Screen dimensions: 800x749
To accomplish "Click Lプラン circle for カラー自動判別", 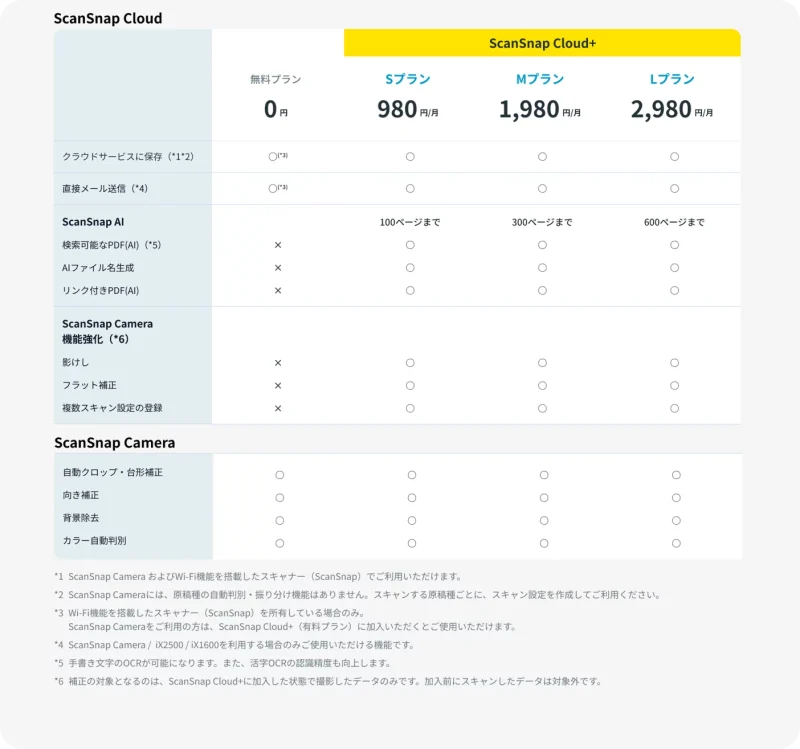I will point(676,543).
